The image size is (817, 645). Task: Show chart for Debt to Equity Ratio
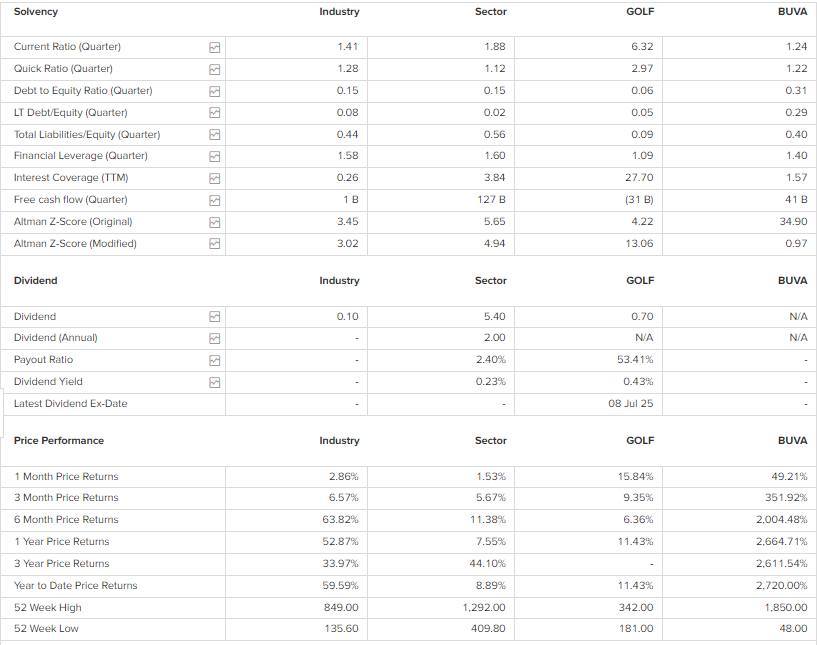[x=214, y=91]
